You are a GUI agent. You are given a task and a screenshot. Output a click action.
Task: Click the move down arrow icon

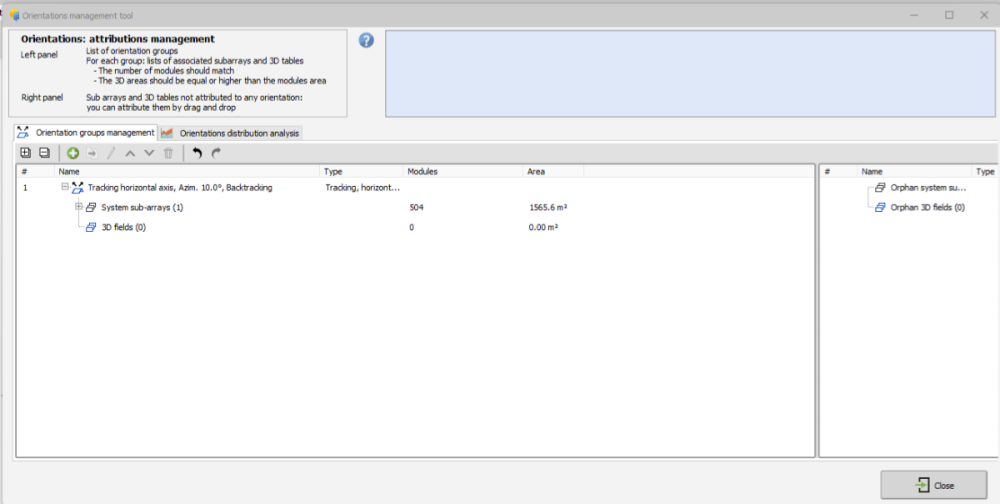(149, 153)
